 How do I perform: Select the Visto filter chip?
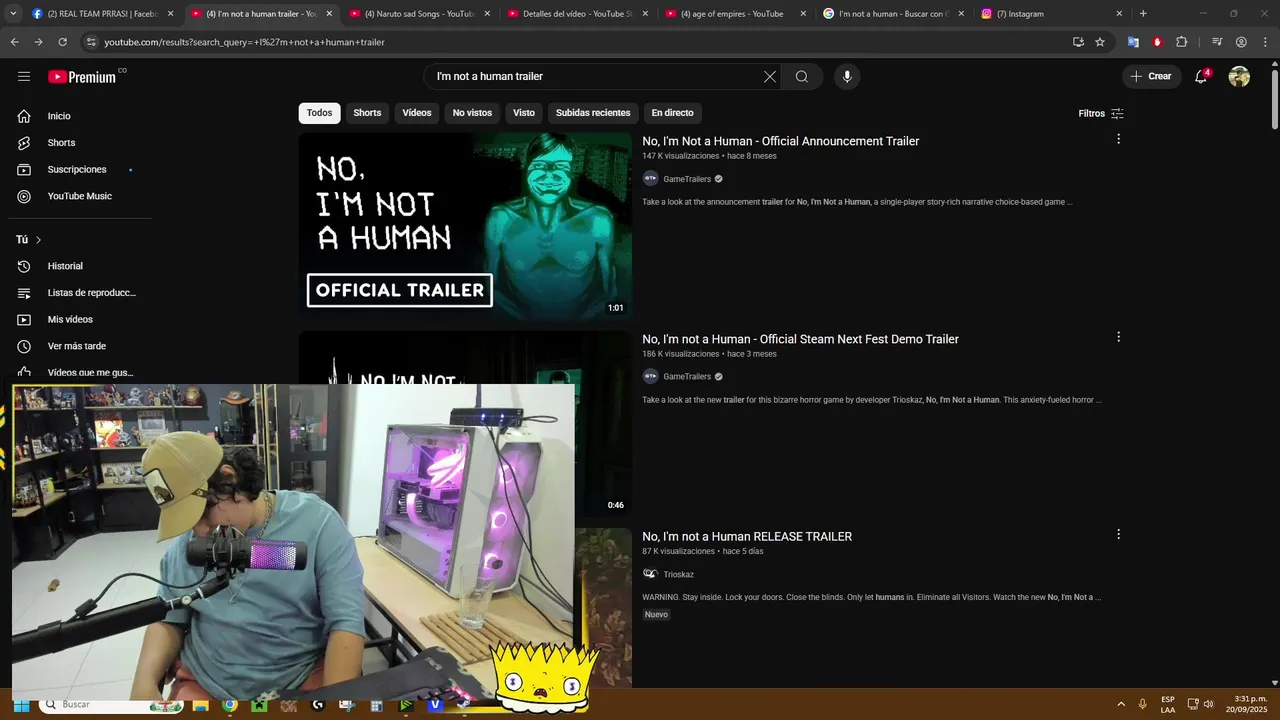(x=524, y=113)
